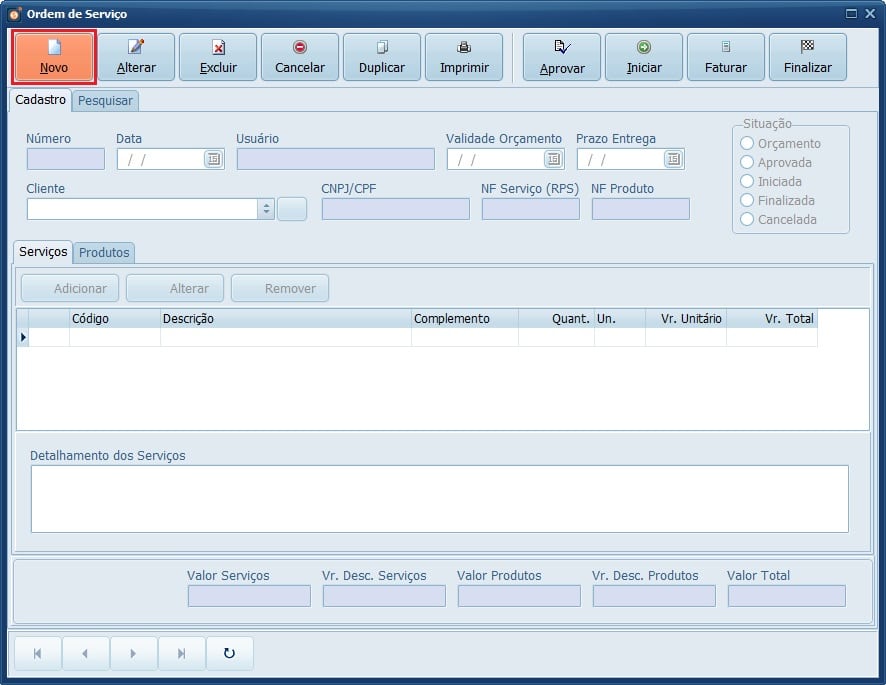Finish the order with Finalizar

pos(808,57)
